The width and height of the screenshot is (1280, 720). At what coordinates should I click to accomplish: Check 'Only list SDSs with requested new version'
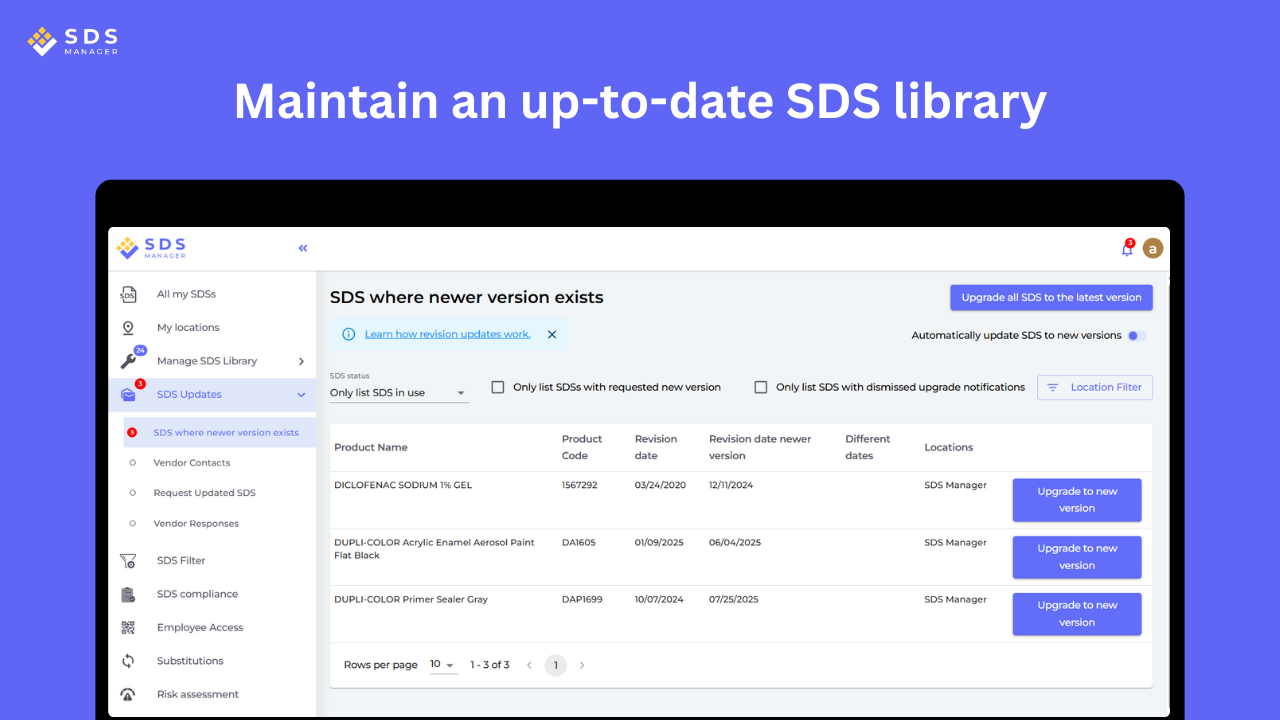pos(498,387)
